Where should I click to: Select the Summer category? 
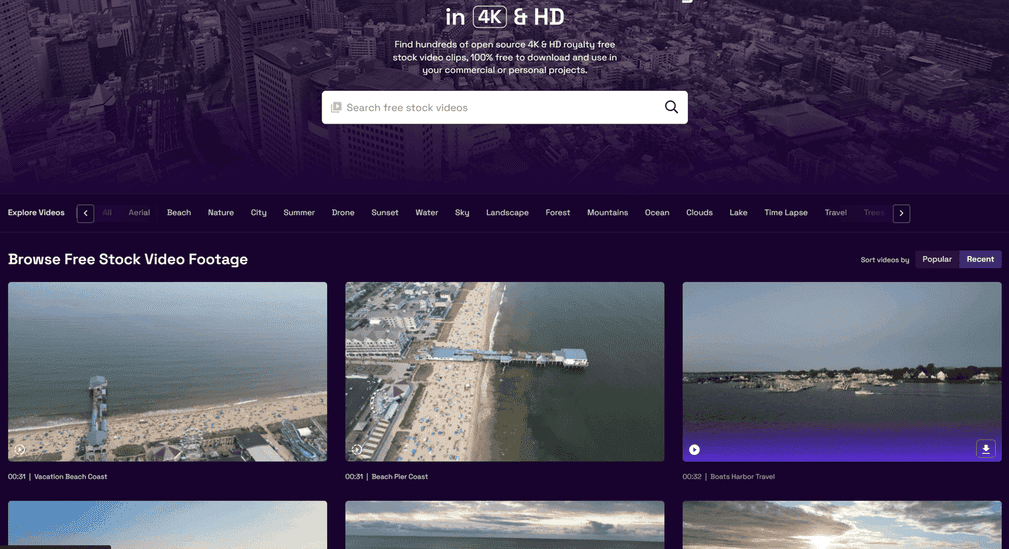299,212
